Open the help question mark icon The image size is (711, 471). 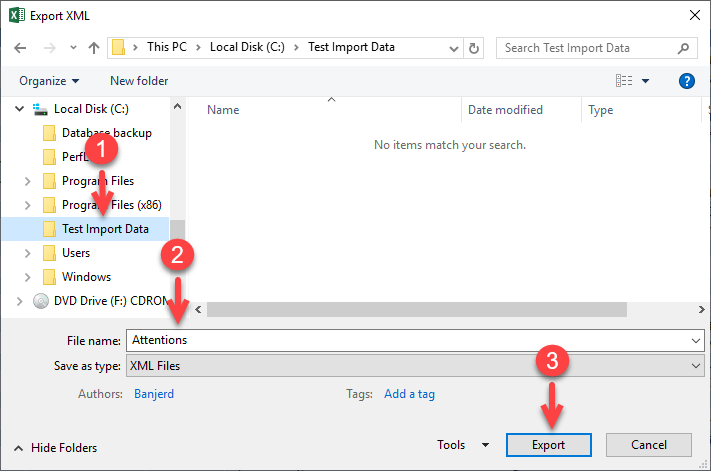coord(687,81)
